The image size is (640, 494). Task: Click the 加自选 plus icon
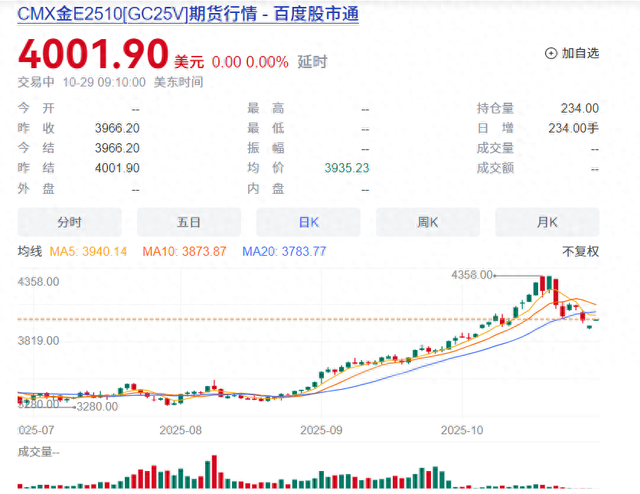point(551,53)
